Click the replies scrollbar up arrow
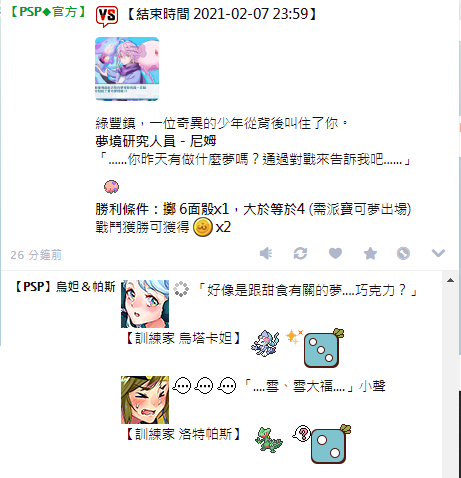461x478 pixels. 451,280
